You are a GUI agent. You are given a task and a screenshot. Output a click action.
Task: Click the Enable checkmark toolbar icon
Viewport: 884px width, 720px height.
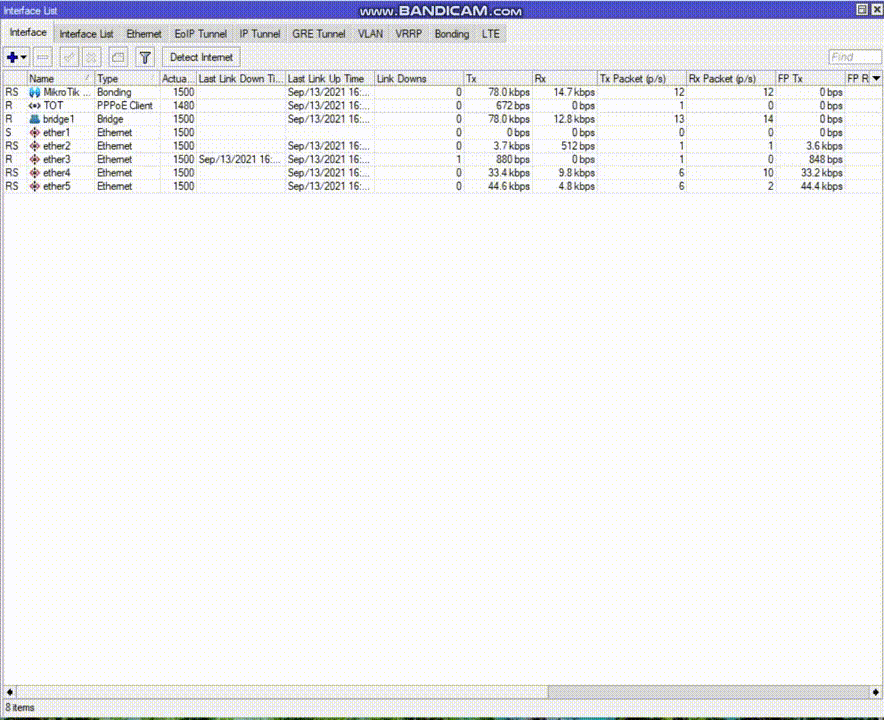point(69,57)
